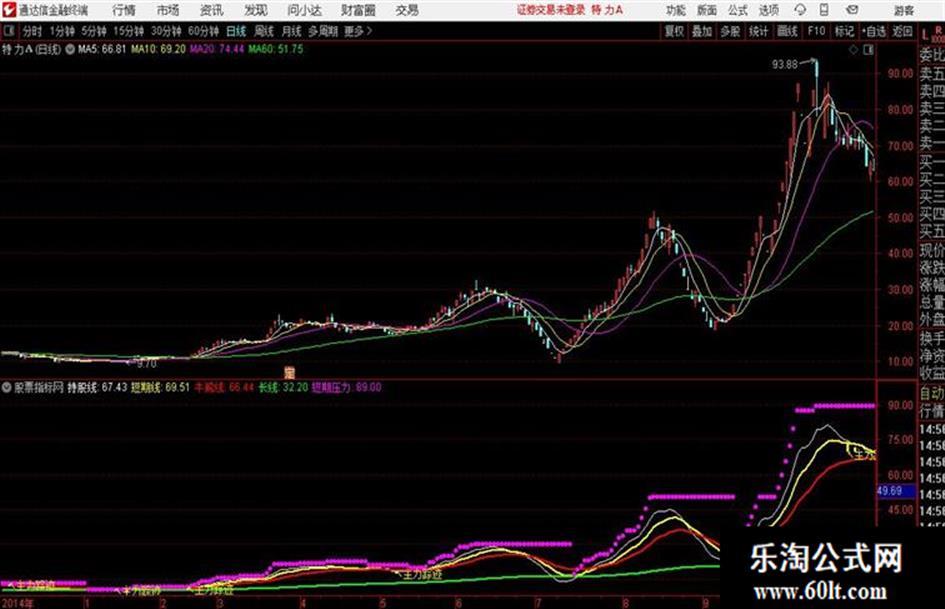Click the 长线: 32.20 indicator value
945x609 pixels.
(283, 387)
